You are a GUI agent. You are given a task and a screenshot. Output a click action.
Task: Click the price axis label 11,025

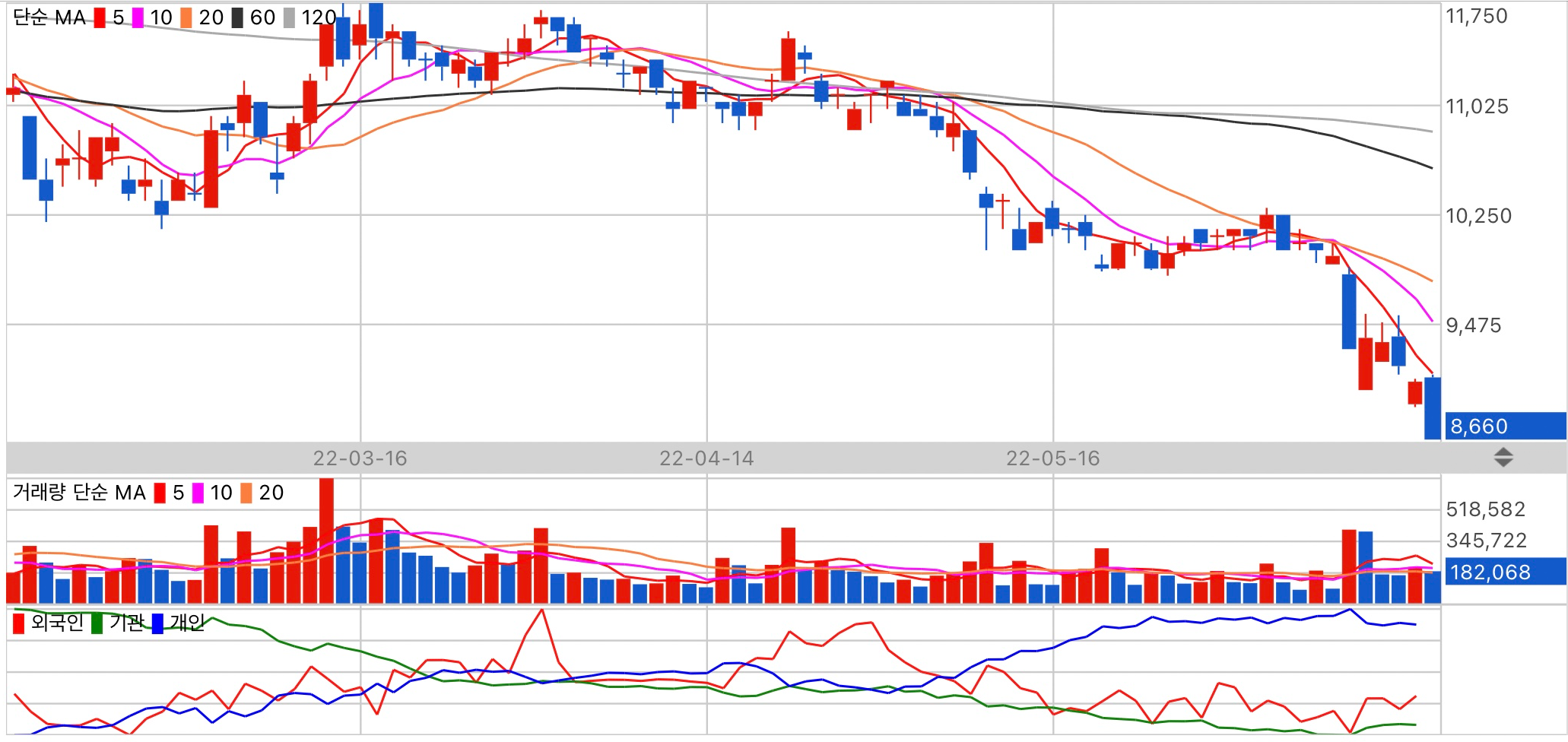[x=1477, y=106]
